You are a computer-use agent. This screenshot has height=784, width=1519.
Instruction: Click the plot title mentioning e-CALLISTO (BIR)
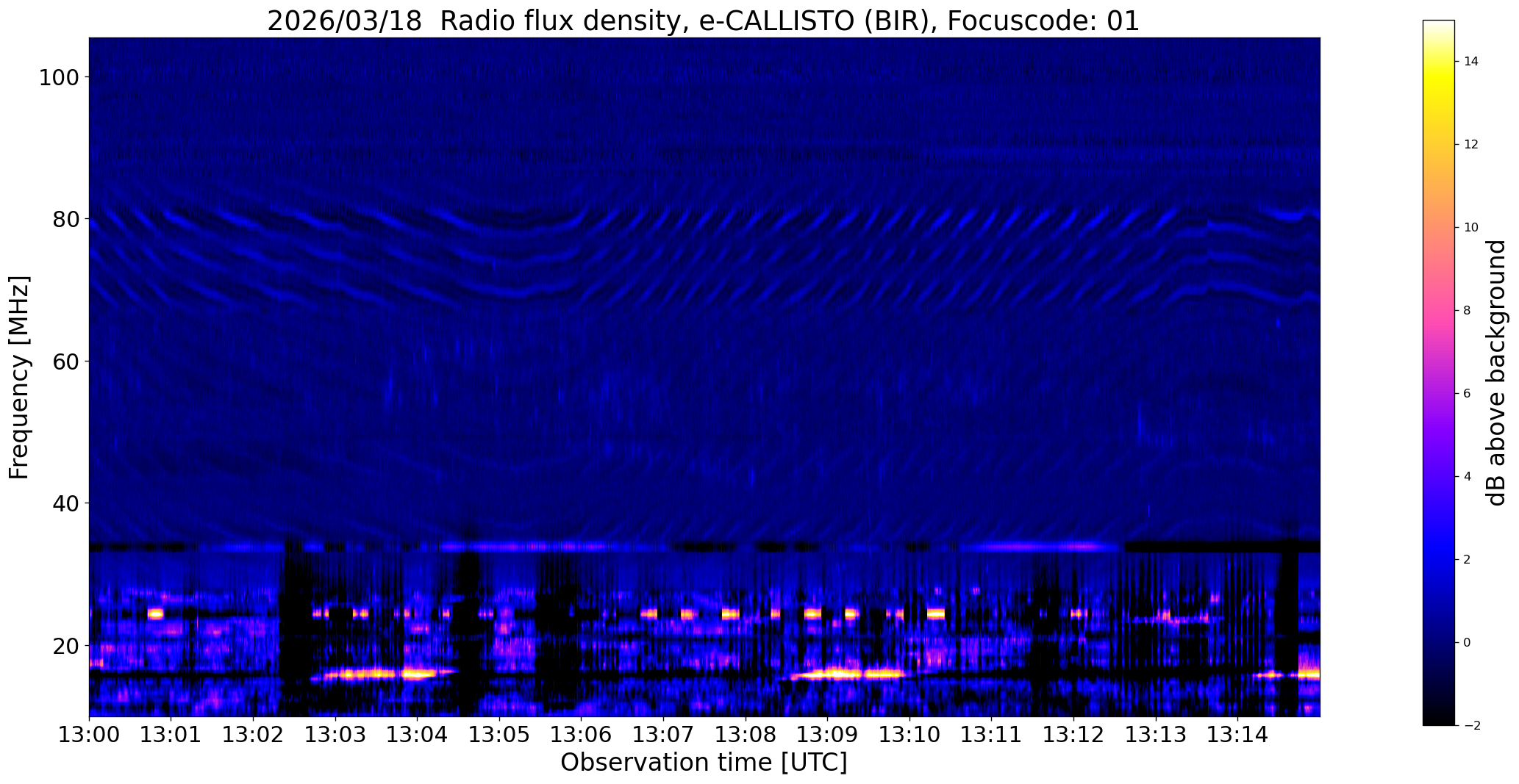(703, 21)
